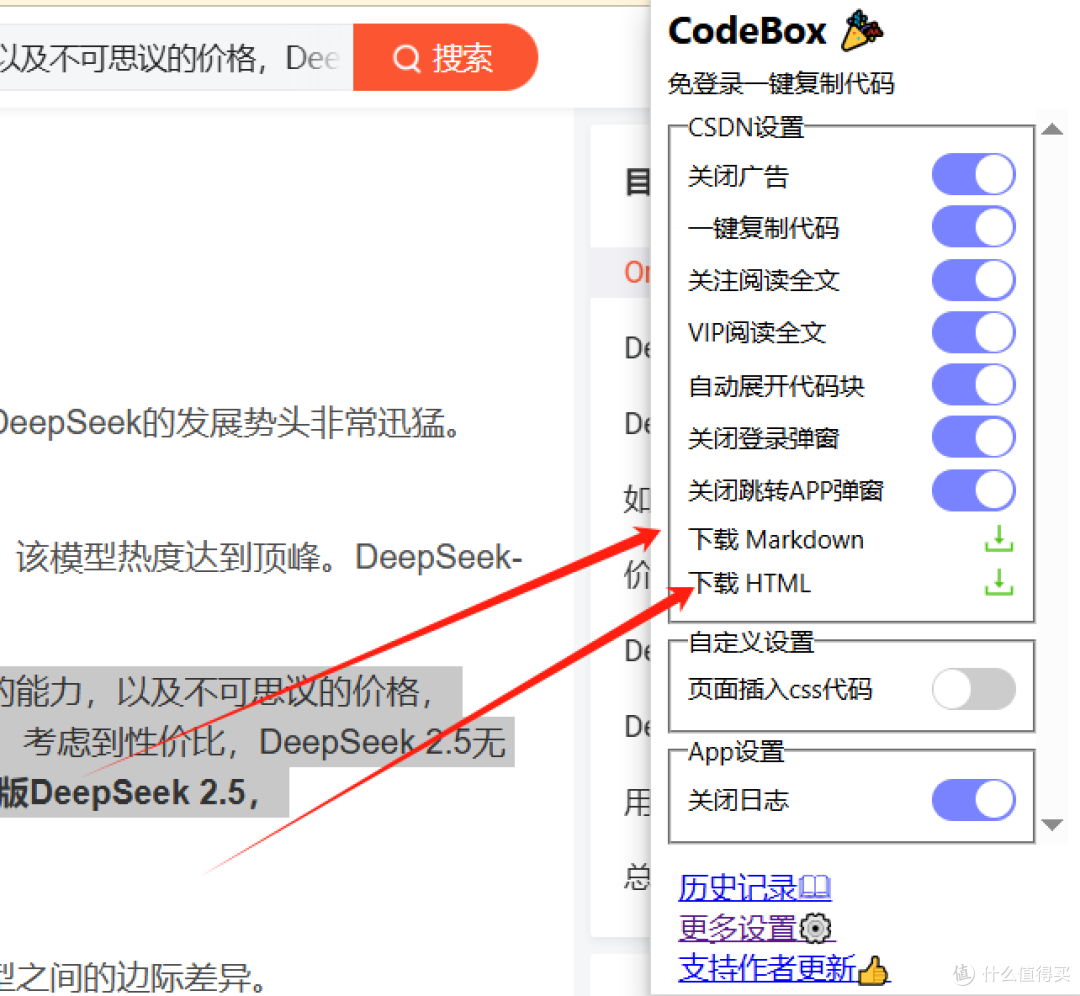The height and width of the screenshot is (996, 1080).
Task: Click the 型之间的边际差异 sentence
Action: pos(132,977)
